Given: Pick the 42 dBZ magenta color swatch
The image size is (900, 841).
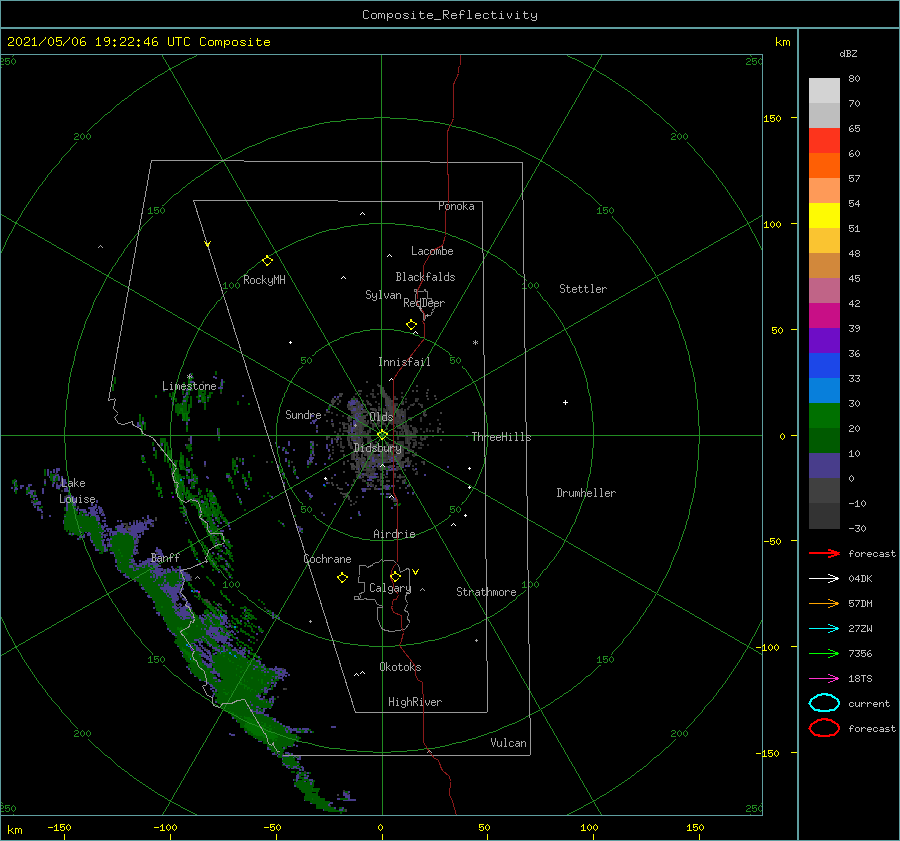Looking at the screenshot, I should (824, 315).
